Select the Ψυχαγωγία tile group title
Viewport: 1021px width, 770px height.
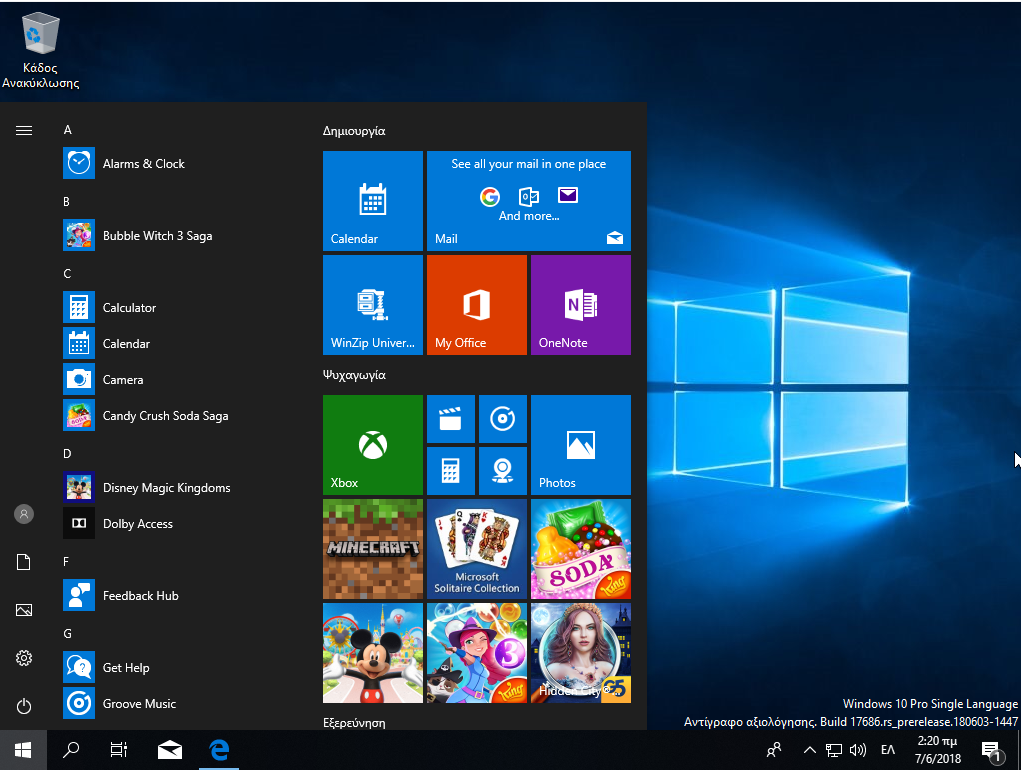(354, 375)
